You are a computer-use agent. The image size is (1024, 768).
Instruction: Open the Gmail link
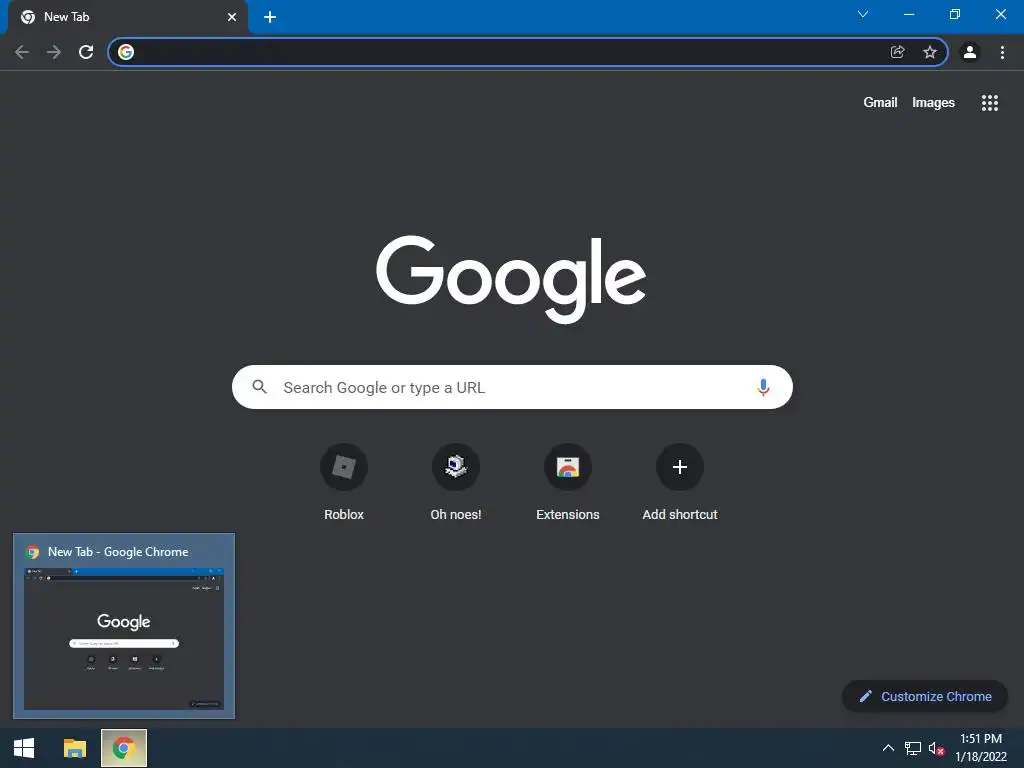880,103
